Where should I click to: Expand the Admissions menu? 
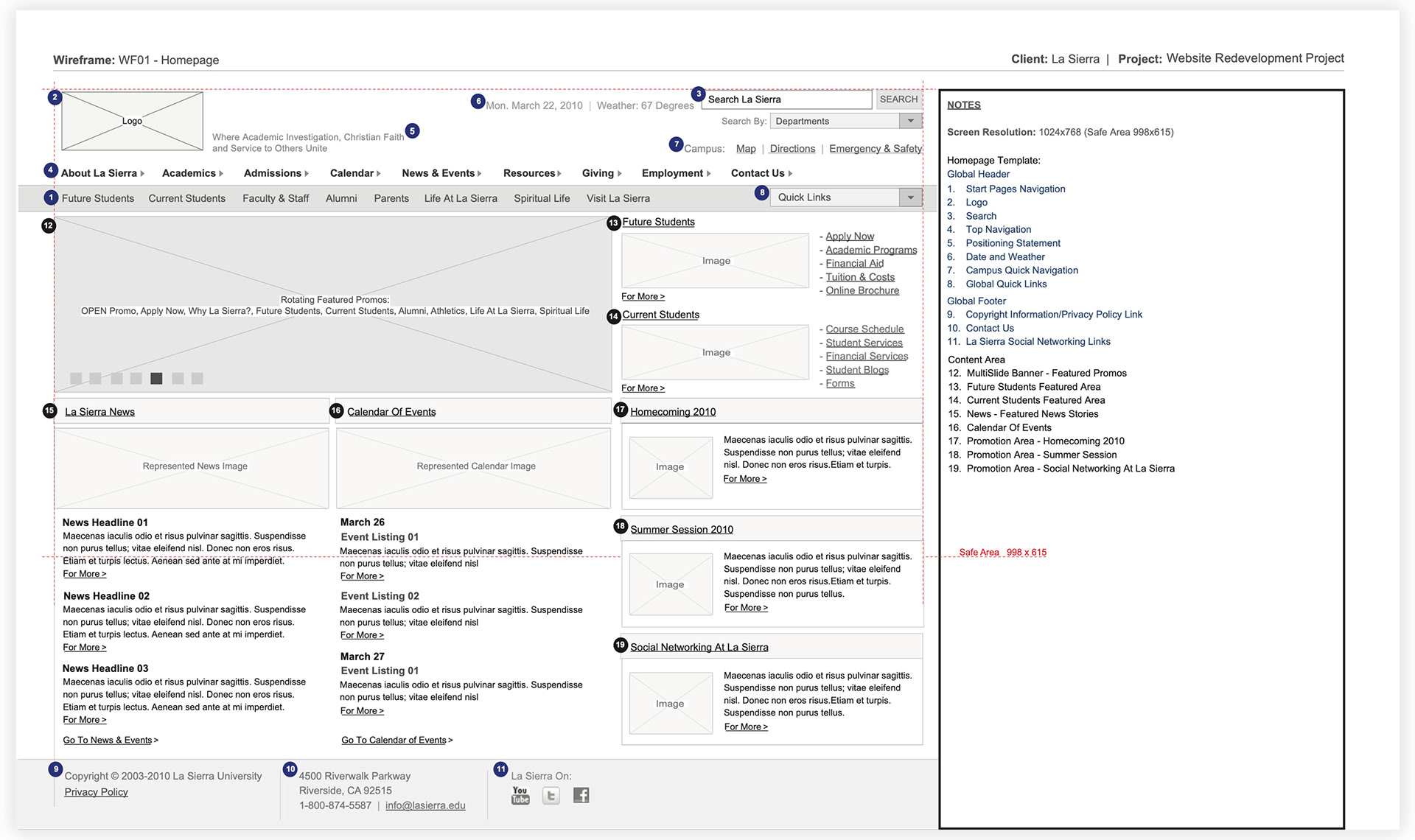pos(276,173)
